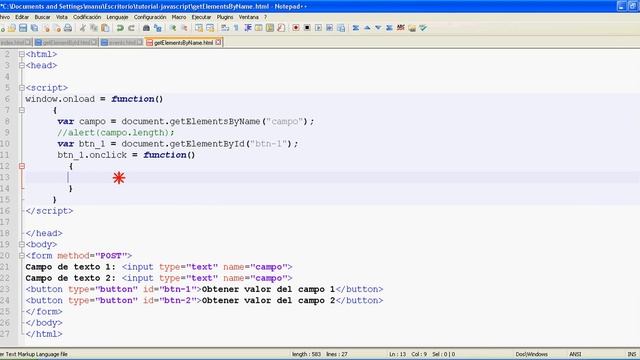Switch to the getElementById.html tab
This screenshot has height=360, width=640.
(66, 42)
